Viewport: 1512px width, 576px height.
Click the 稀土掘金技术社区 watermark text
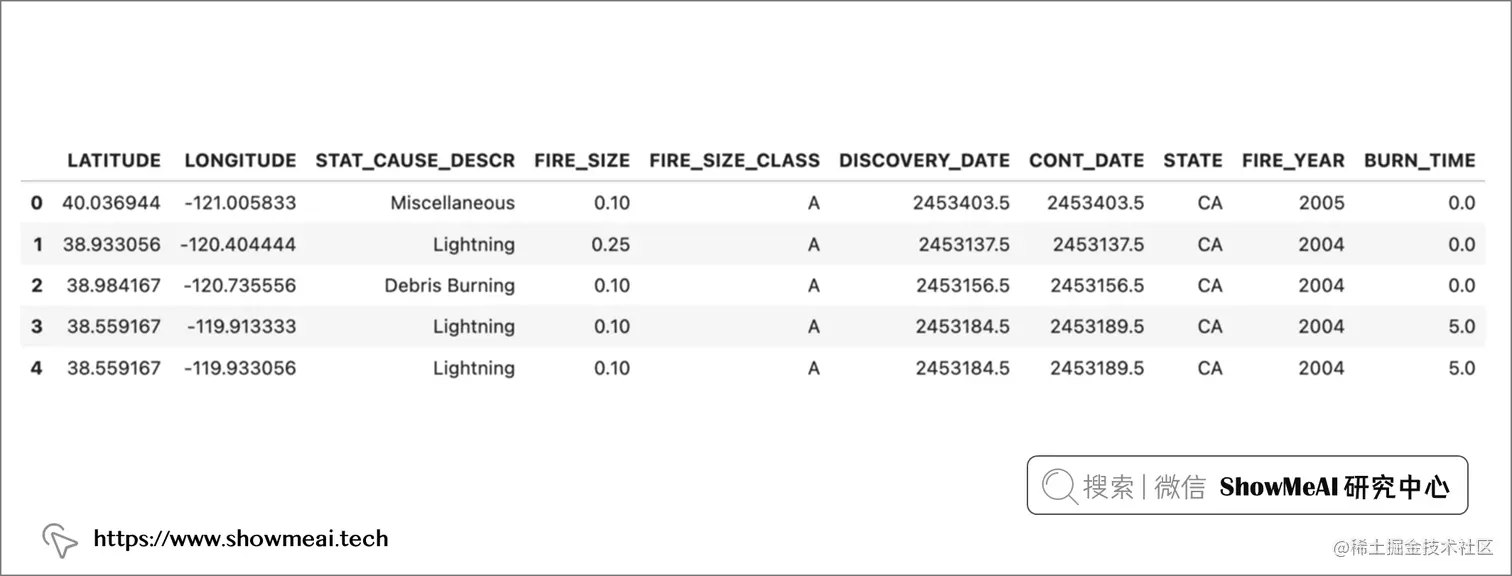click(1413, 547)
